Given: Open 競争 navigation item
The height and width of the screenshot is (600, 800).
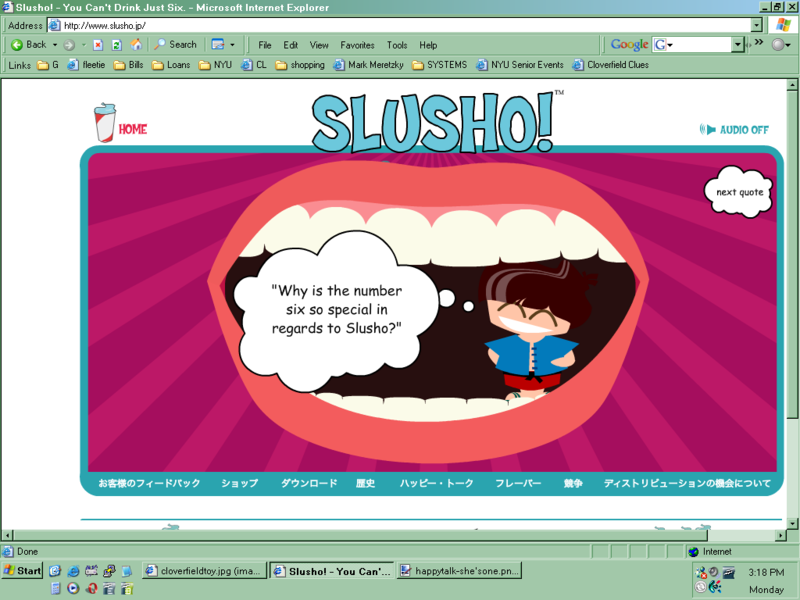Looking at the screenshot, I should tap(572, 483).
